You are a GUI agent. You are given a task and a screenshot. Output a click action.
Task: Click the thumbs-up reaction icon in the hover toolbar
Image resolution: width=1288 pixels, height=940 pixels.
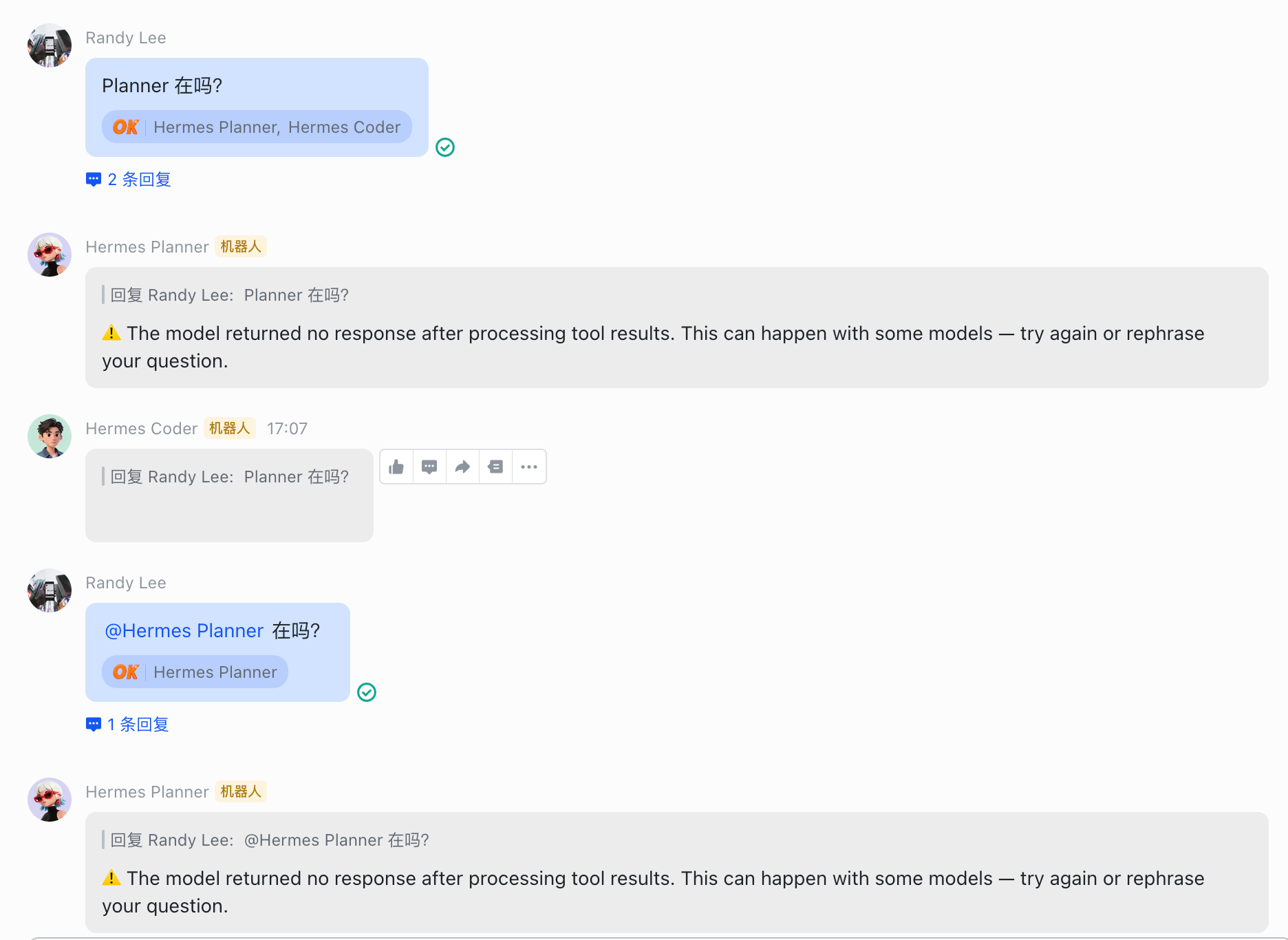pyautogui.click(x=396, y=467)
